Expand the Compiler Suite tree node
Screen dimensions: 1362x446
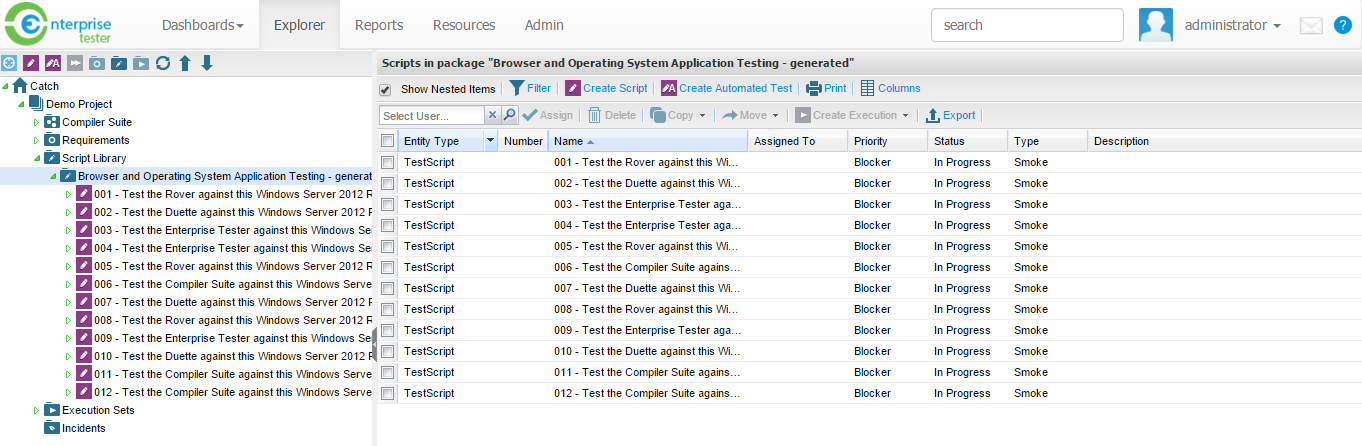pos(37,122)
